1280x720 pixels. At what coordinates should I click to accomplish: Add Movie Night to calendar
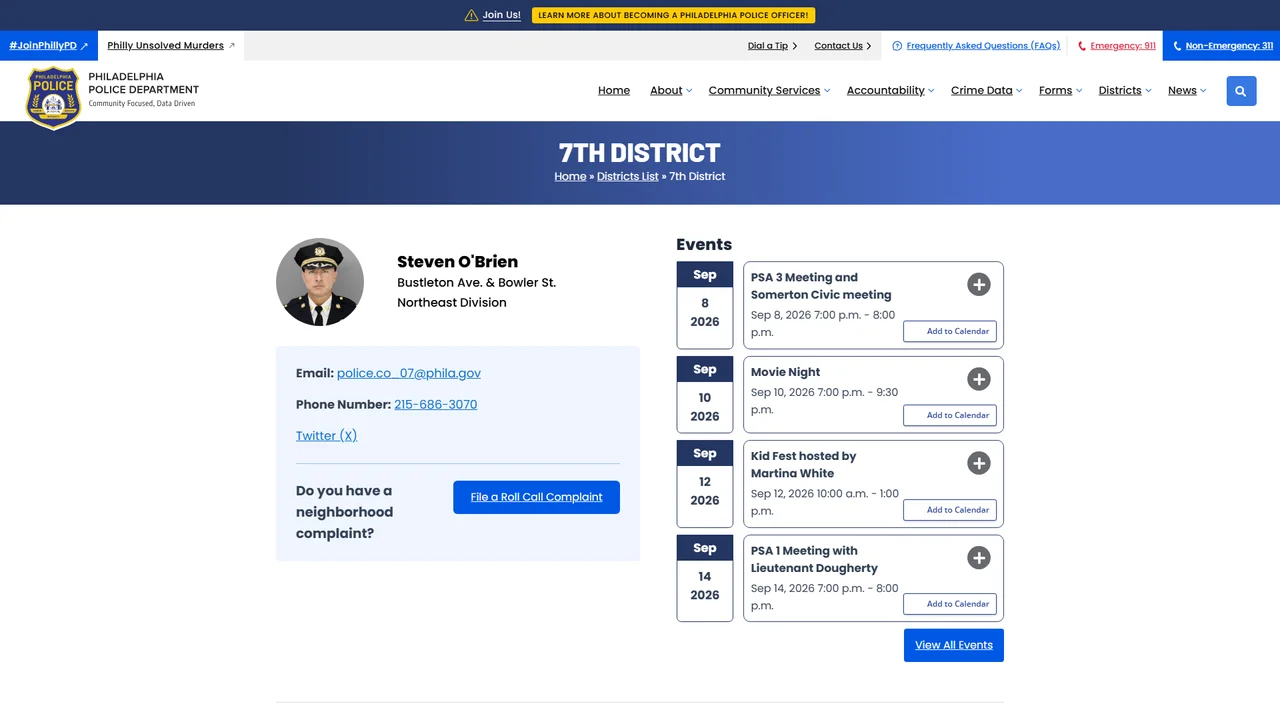click(x=950, y=415)
